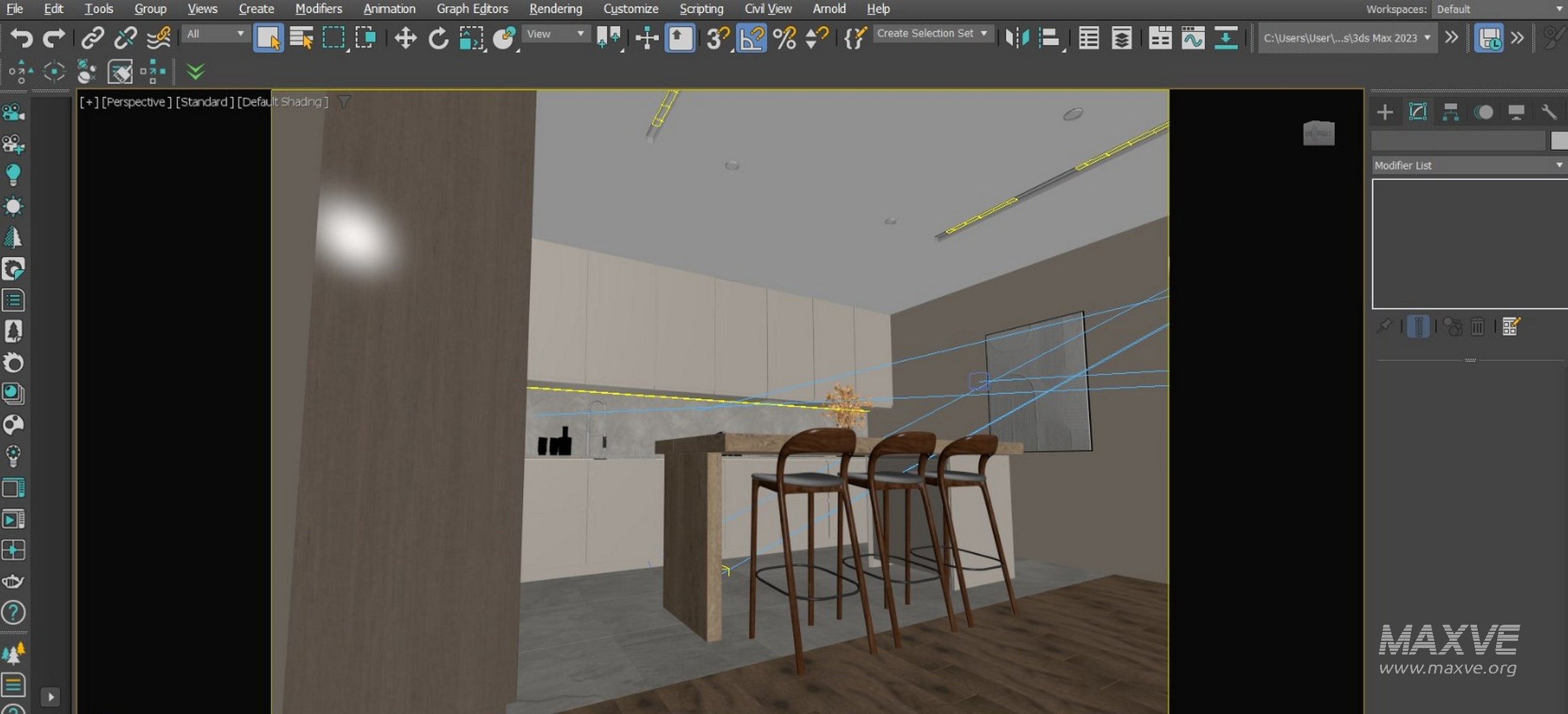Toggle the 3D Snaps button
The height and width of the screenshot is (714, 1568).
click(718, 37)
